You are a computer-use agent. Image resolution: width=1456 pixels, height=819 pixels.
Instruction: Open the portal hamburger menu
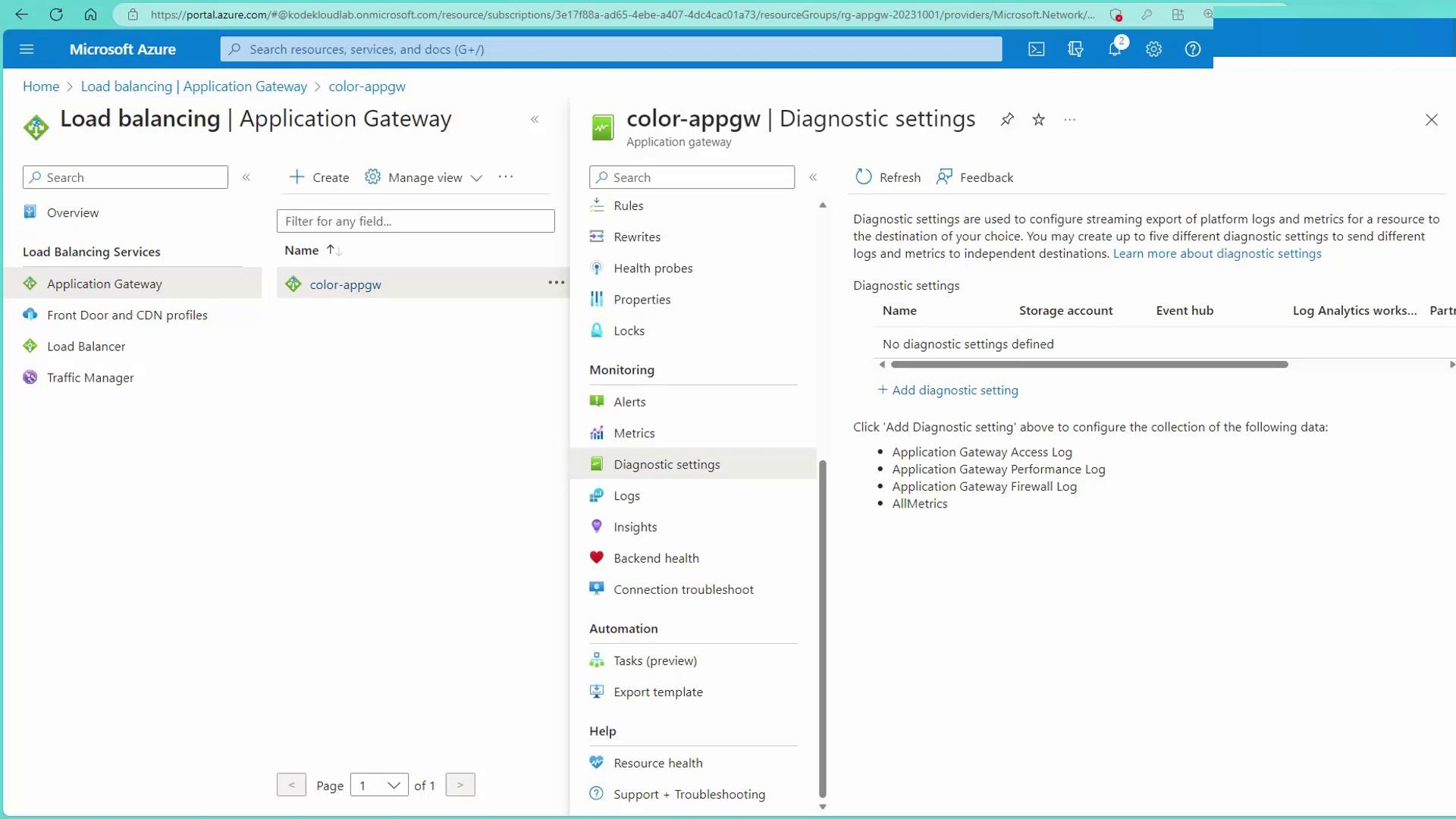click(27, 49)
